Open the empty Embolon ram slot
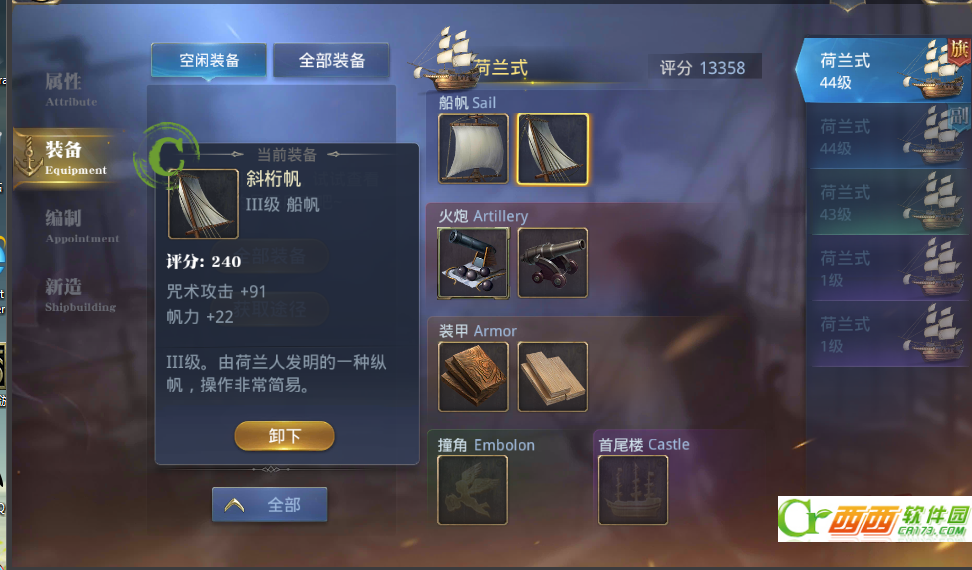This screenshot has width=972, height=570. 472,490
